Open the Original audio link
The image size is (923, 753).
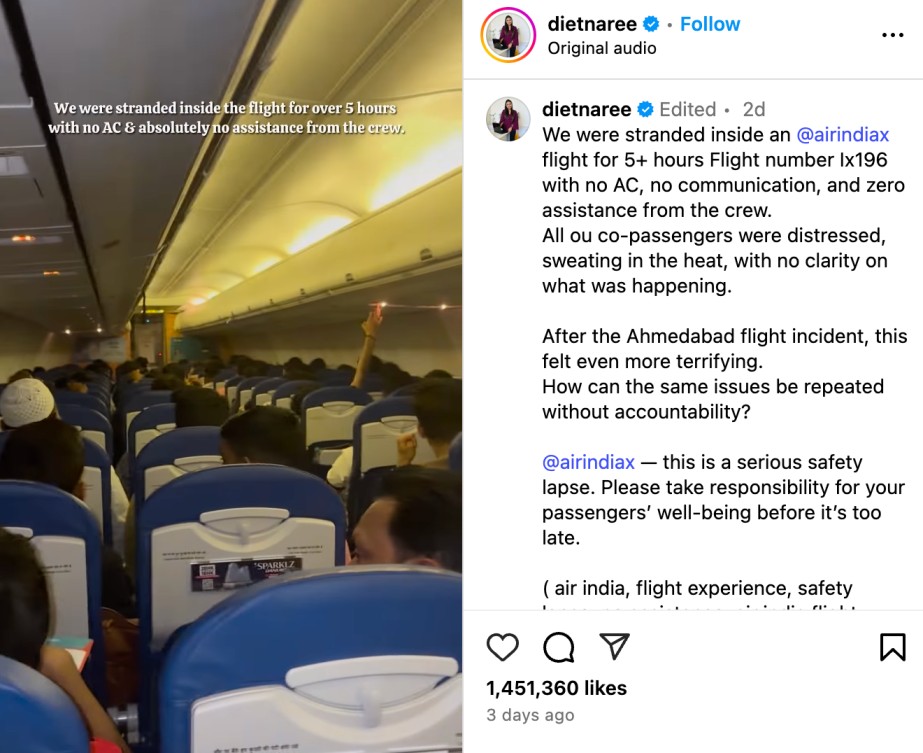click(602, 48)
